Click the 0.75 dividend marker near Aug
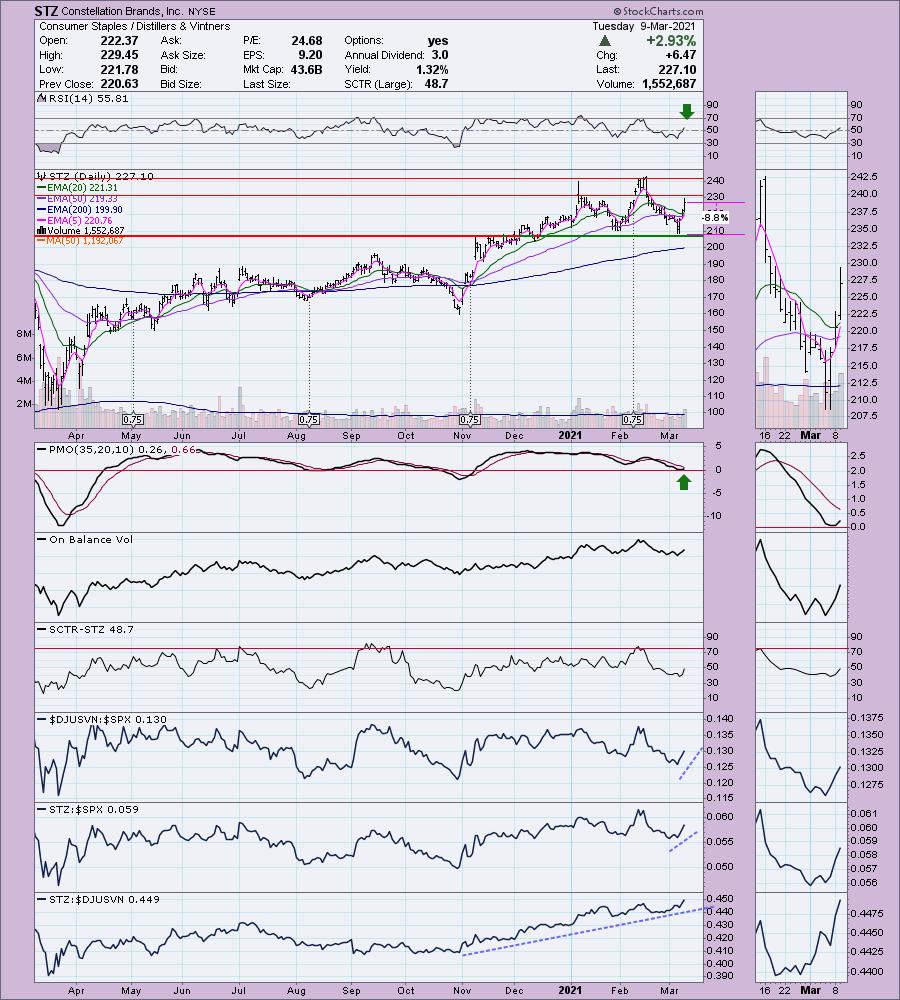 [x=309, y=420]
